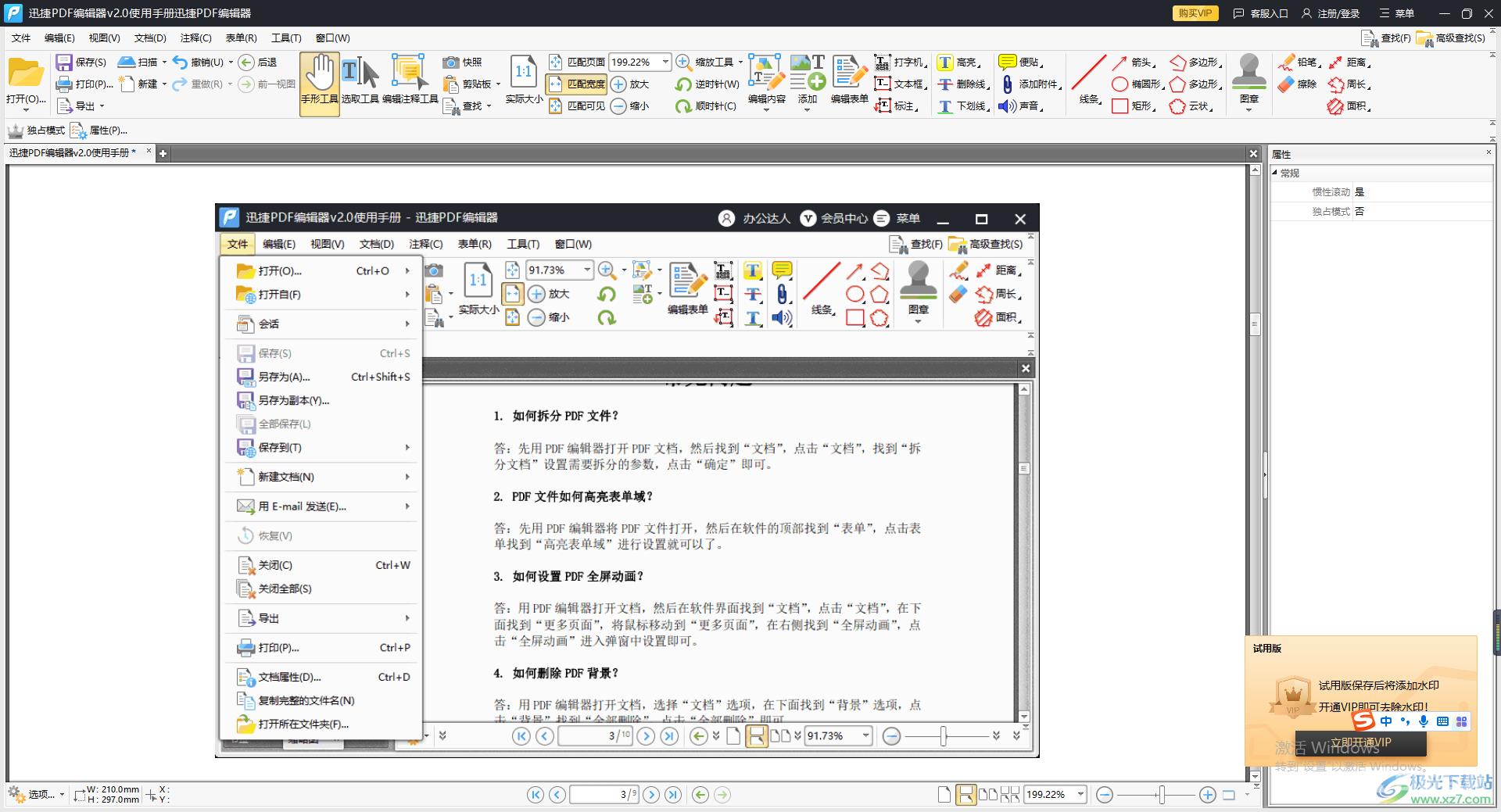
Task: Click the 购买VIP button in title bar
Action: pyautogui.click(x=1195, y=13)
